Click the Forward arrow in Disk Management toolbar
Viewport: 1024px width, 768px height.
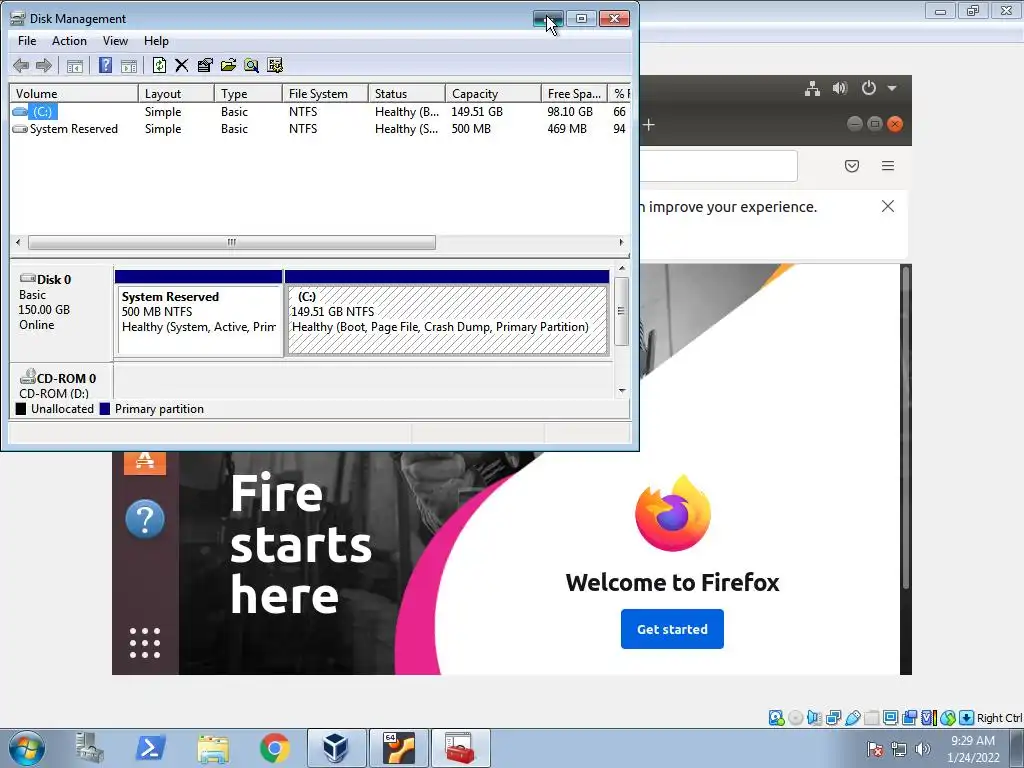44,65
